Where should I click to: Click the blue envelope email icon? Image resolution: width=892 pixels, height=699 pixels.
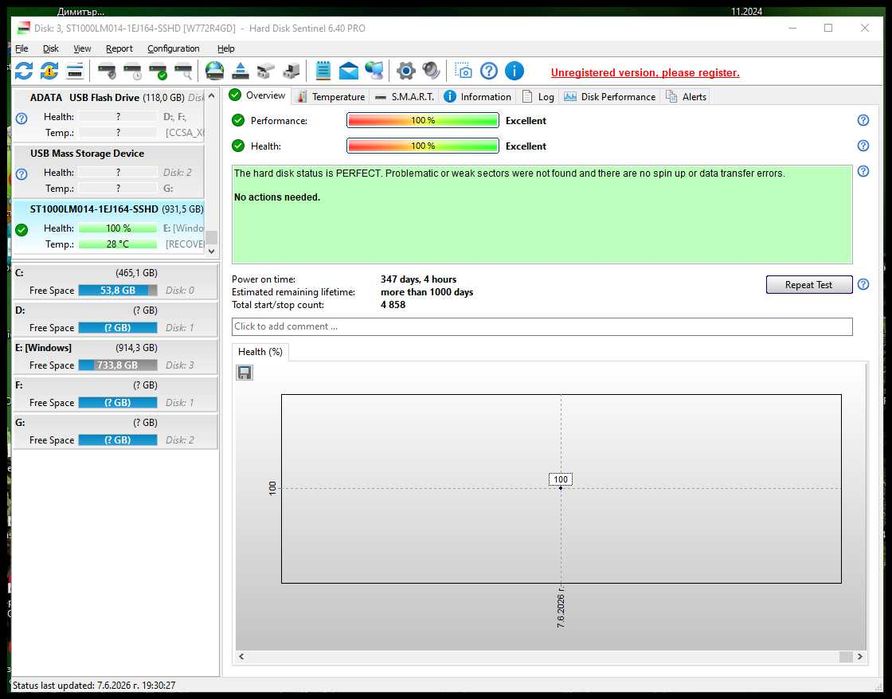click(x=348, y=71)
